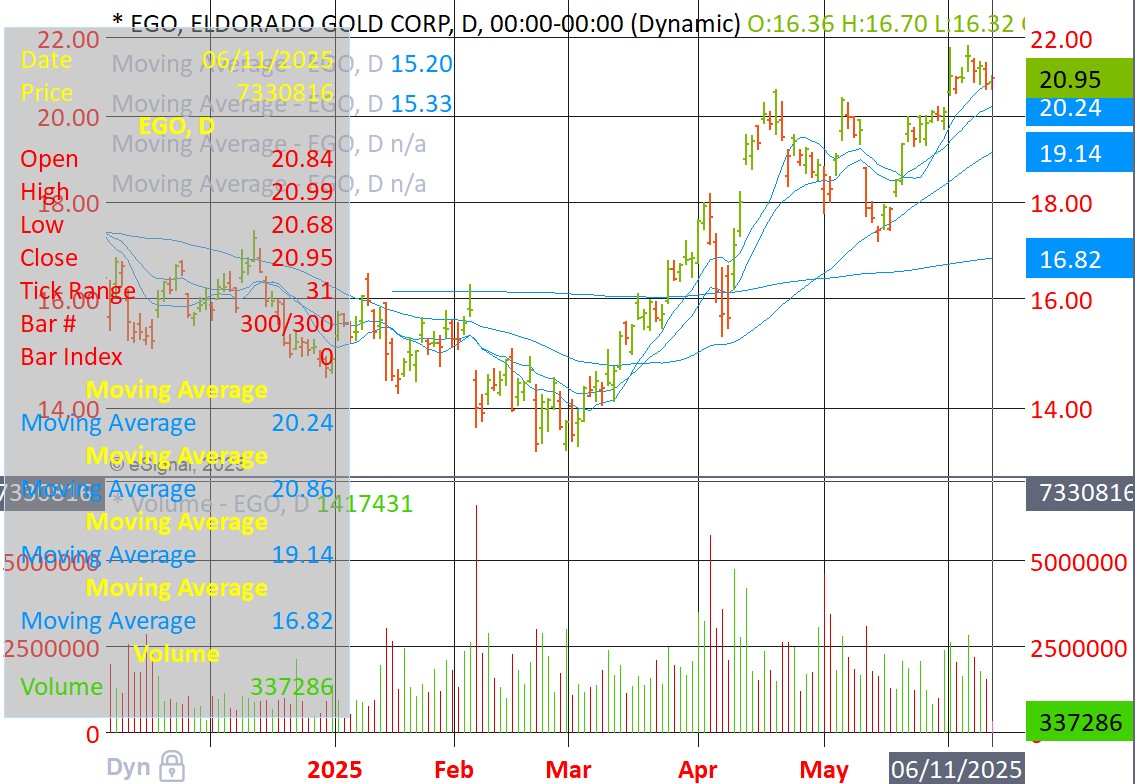
Task: Click the Bar Index row in data window
Action: pos(177,356)
